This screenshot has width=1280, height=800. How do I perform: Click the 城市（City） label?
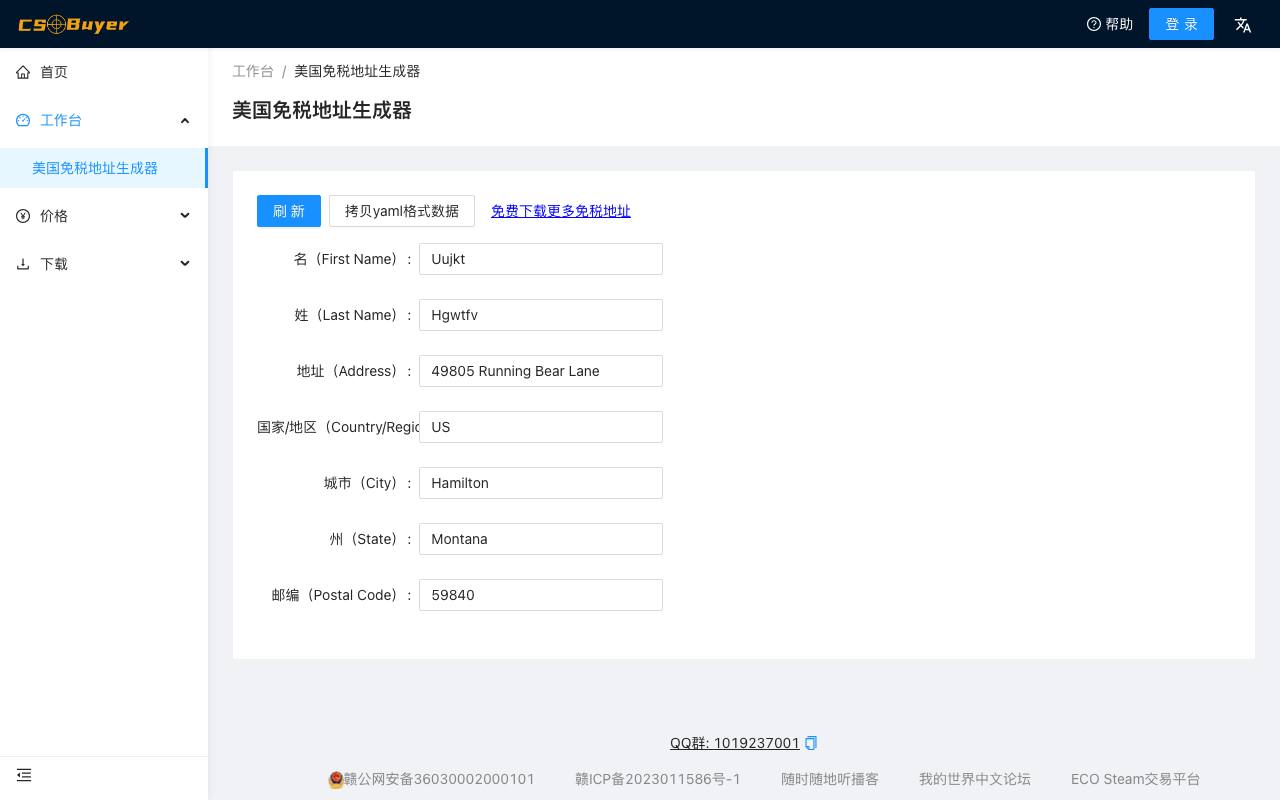(x=368, y=483)
